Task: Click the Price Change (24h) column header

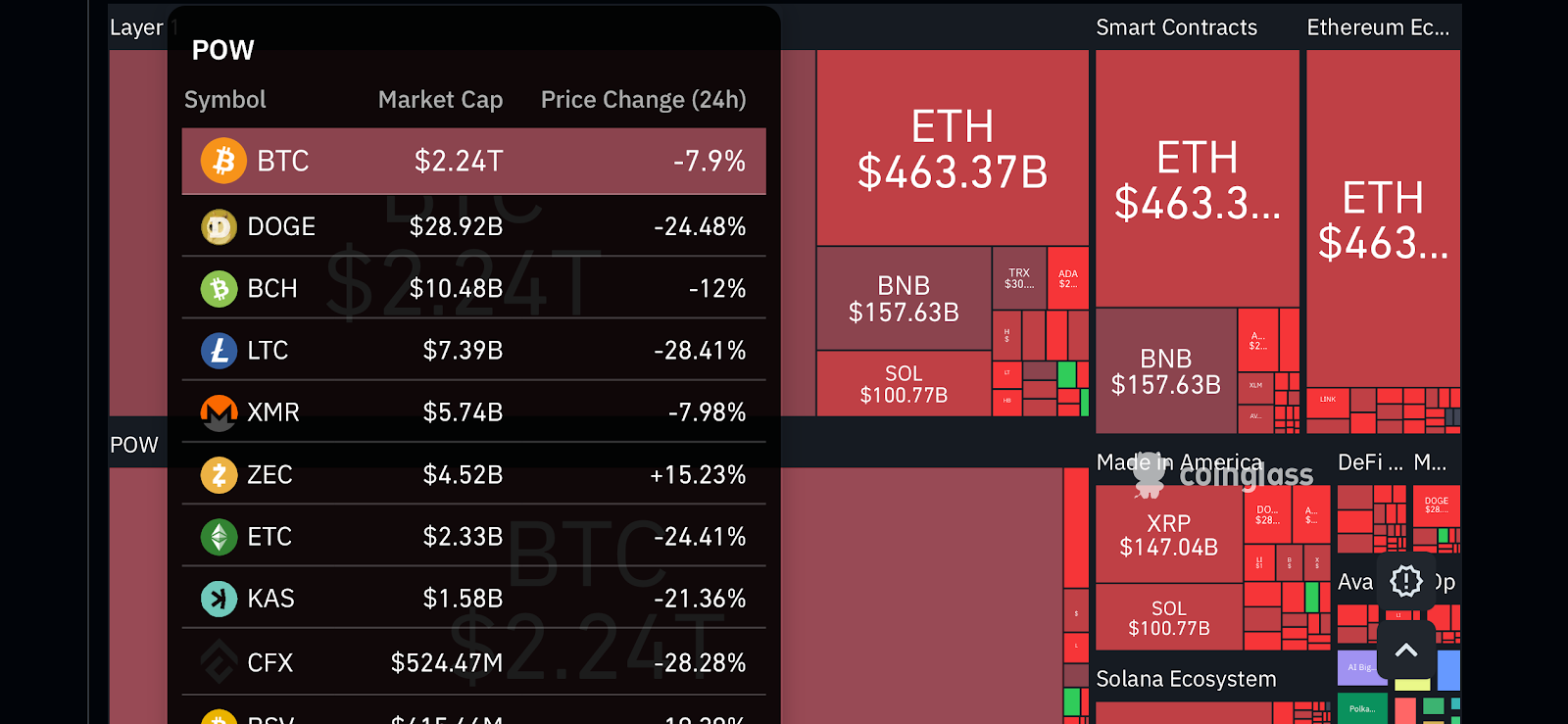Action: pyautogui.click(x=643, y=100)
